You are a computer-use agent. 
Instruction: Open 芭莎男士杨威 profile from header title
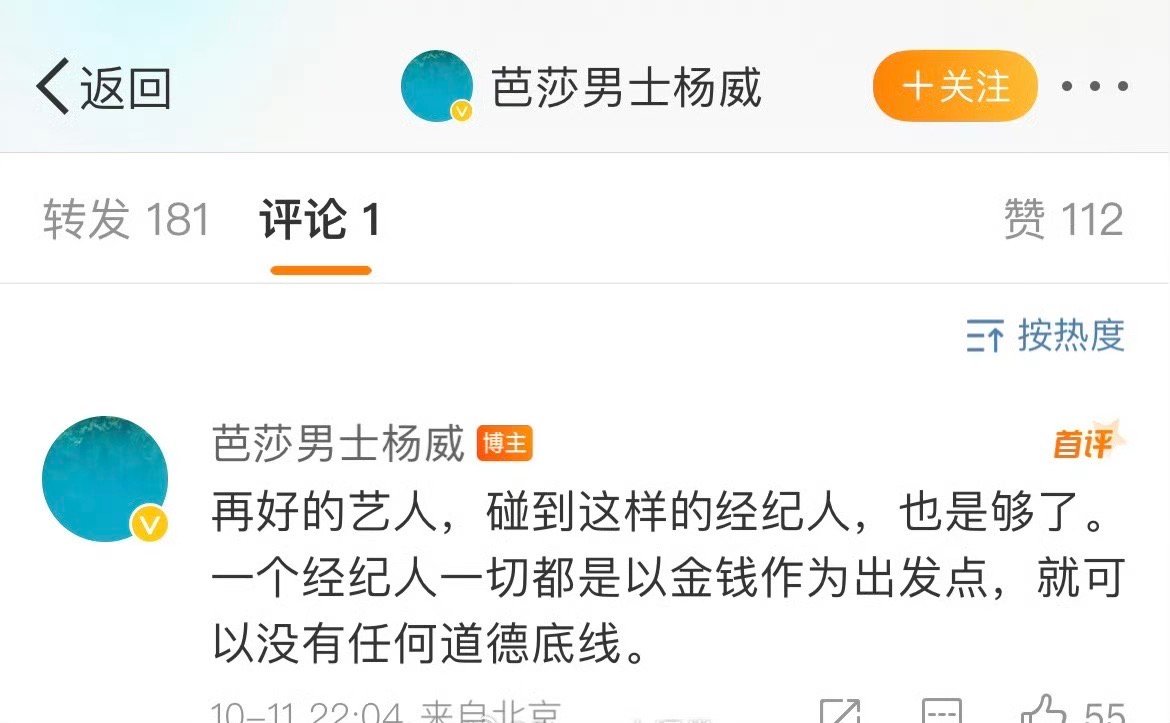[x=626, y=87]
